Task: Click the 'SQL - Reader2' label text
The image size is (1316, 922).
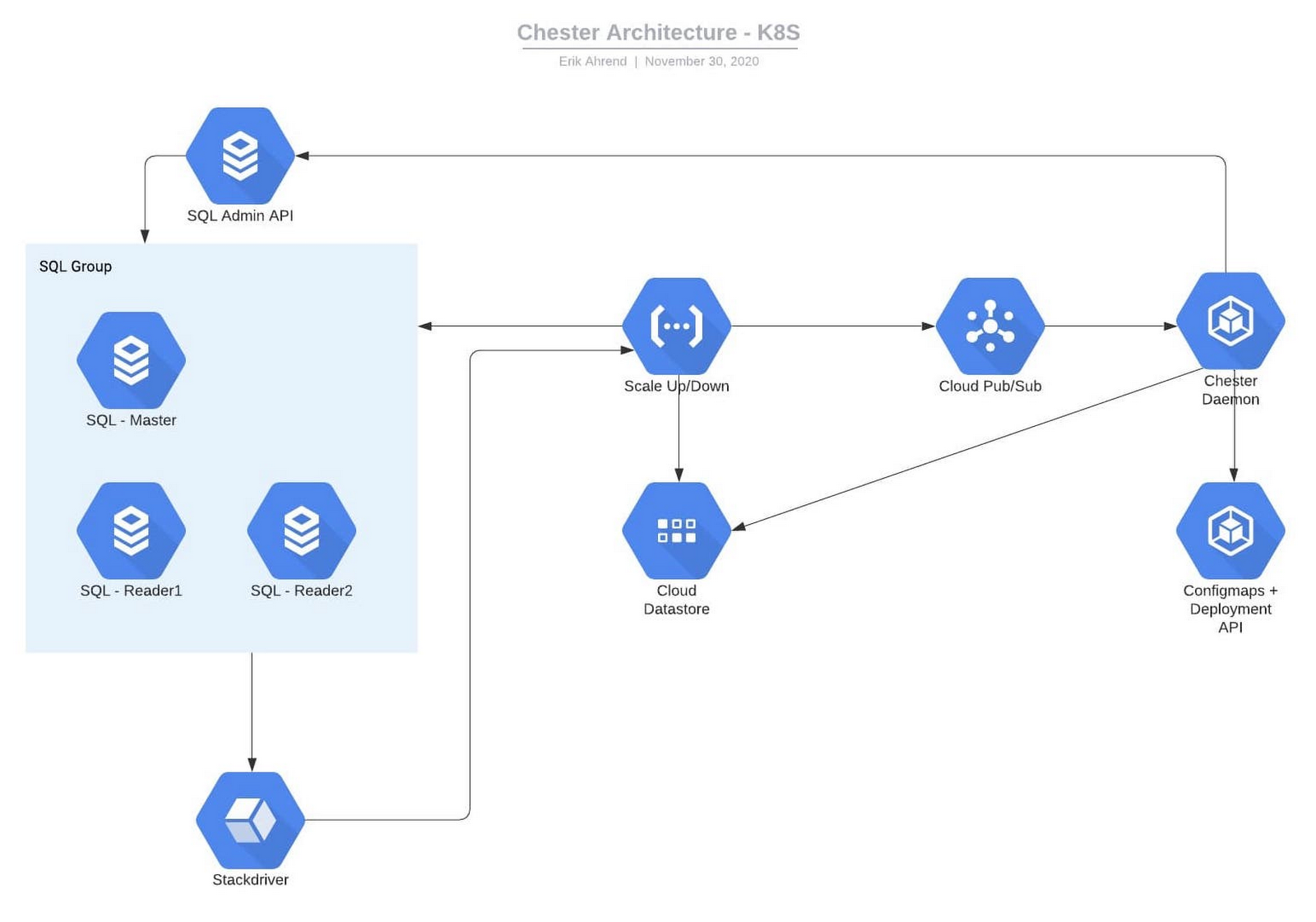Action: pos(302,591)
